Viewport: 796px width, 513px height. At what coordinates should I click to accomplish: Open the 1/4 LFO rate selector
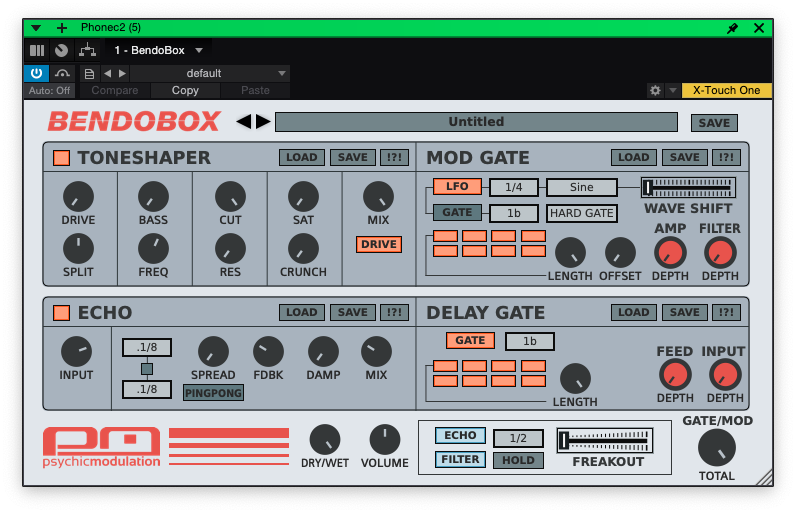tap(514, 187)
